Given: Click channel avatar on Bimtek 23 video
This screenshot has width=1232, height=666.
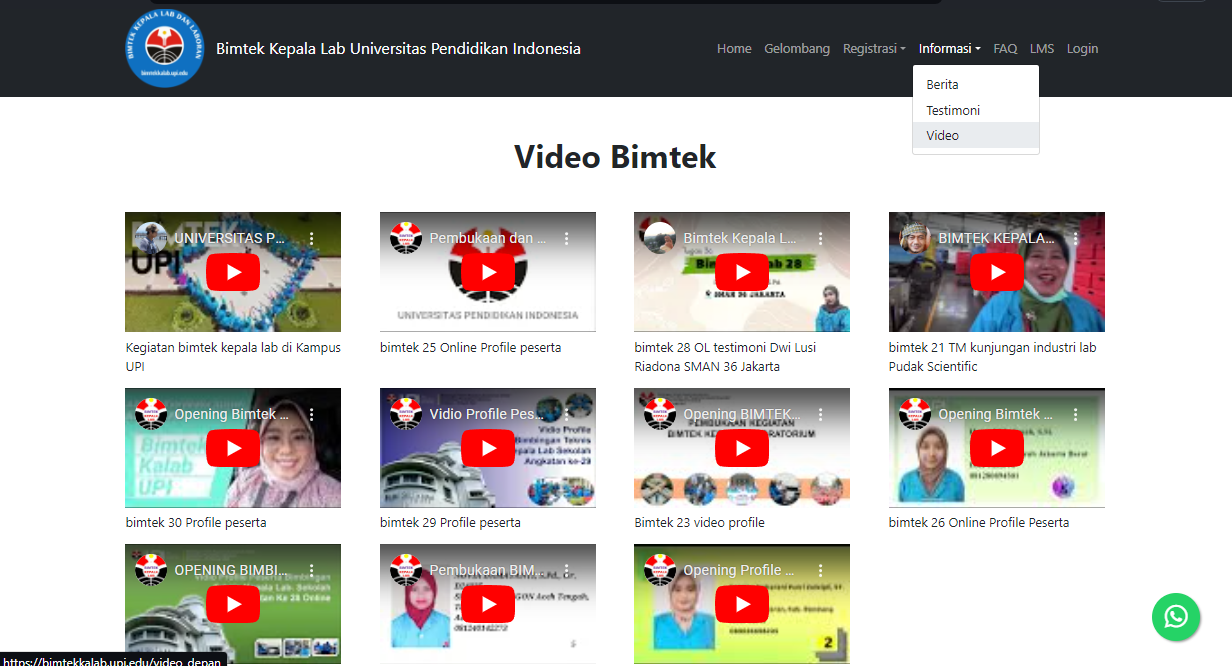Looking at the screenshot, I should pyautogui.click(x=659, y=414).
